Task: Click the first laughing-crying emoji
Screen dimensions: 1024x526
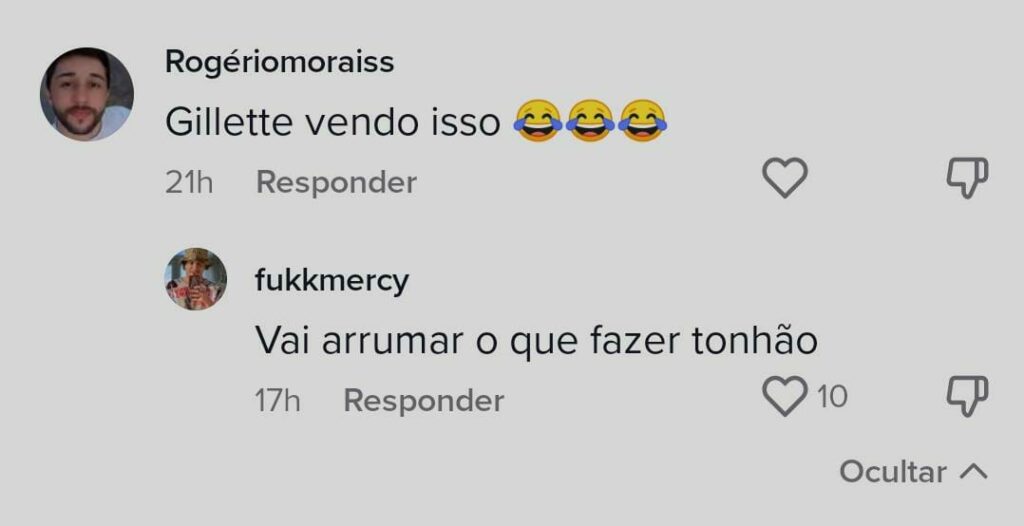Action: tap(538, 121)
